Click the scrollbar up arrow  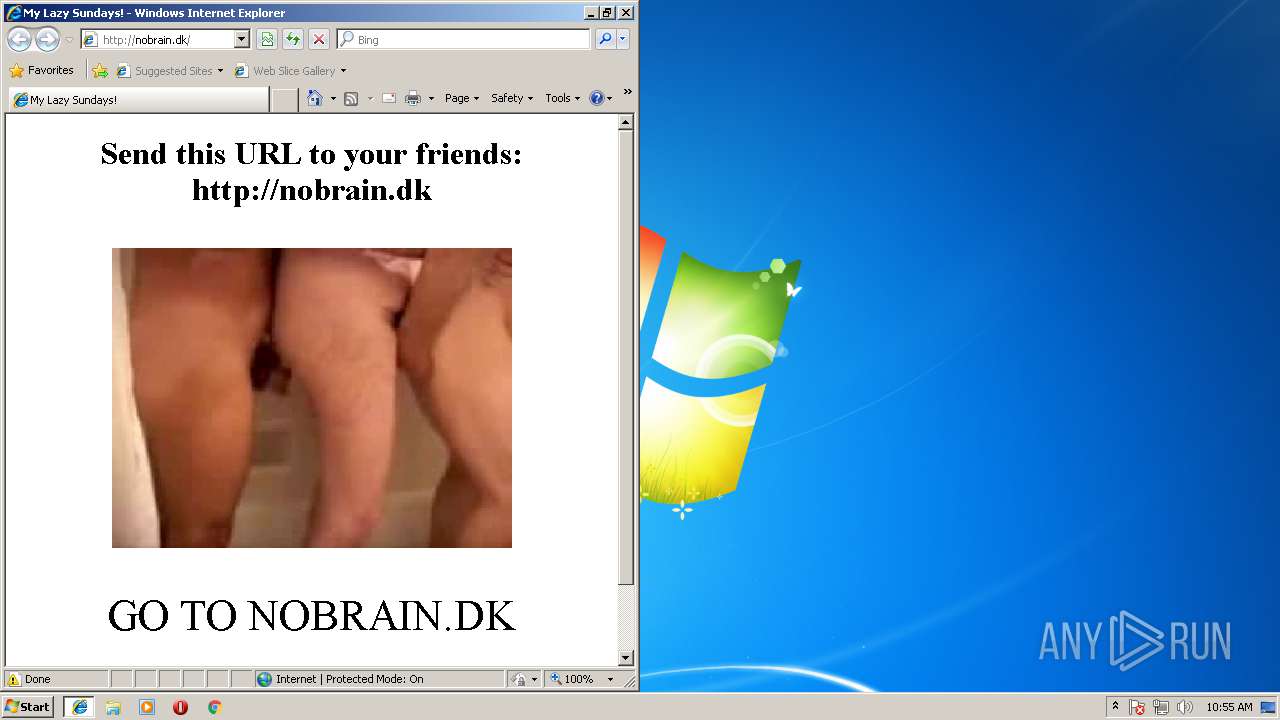626,123
